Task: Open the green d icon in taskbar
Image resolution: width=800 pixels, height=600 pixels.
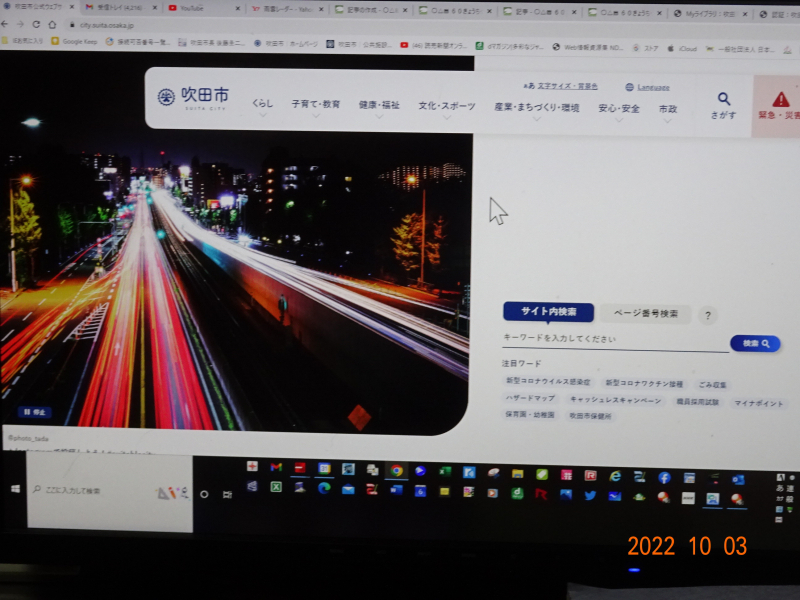Action: click(517, 493)
